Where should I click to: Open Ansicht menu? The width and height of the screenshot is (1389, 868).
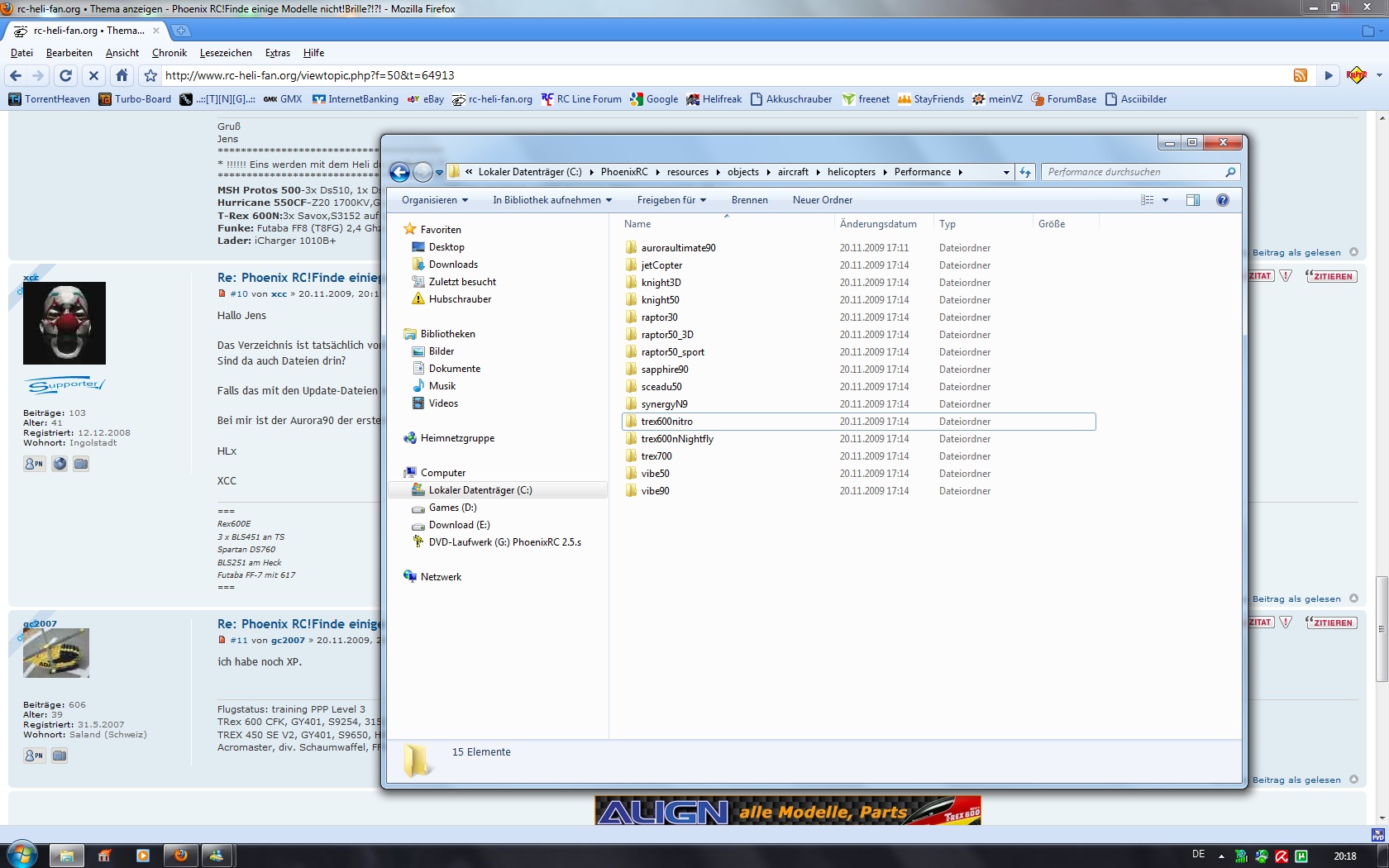[x=122, y=53]
